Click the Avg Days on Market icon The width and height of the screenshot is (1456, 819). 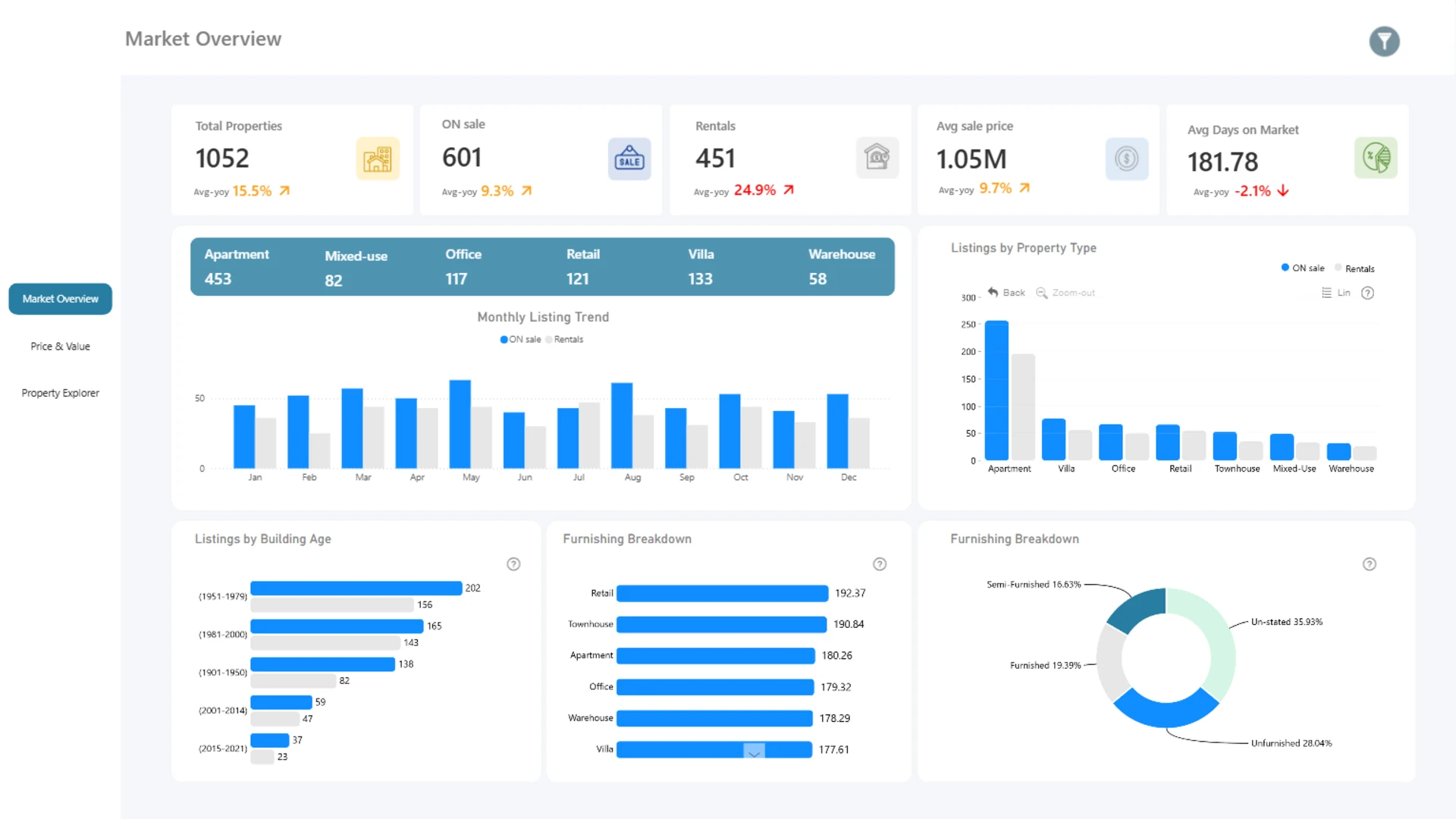click(1376, 158)
